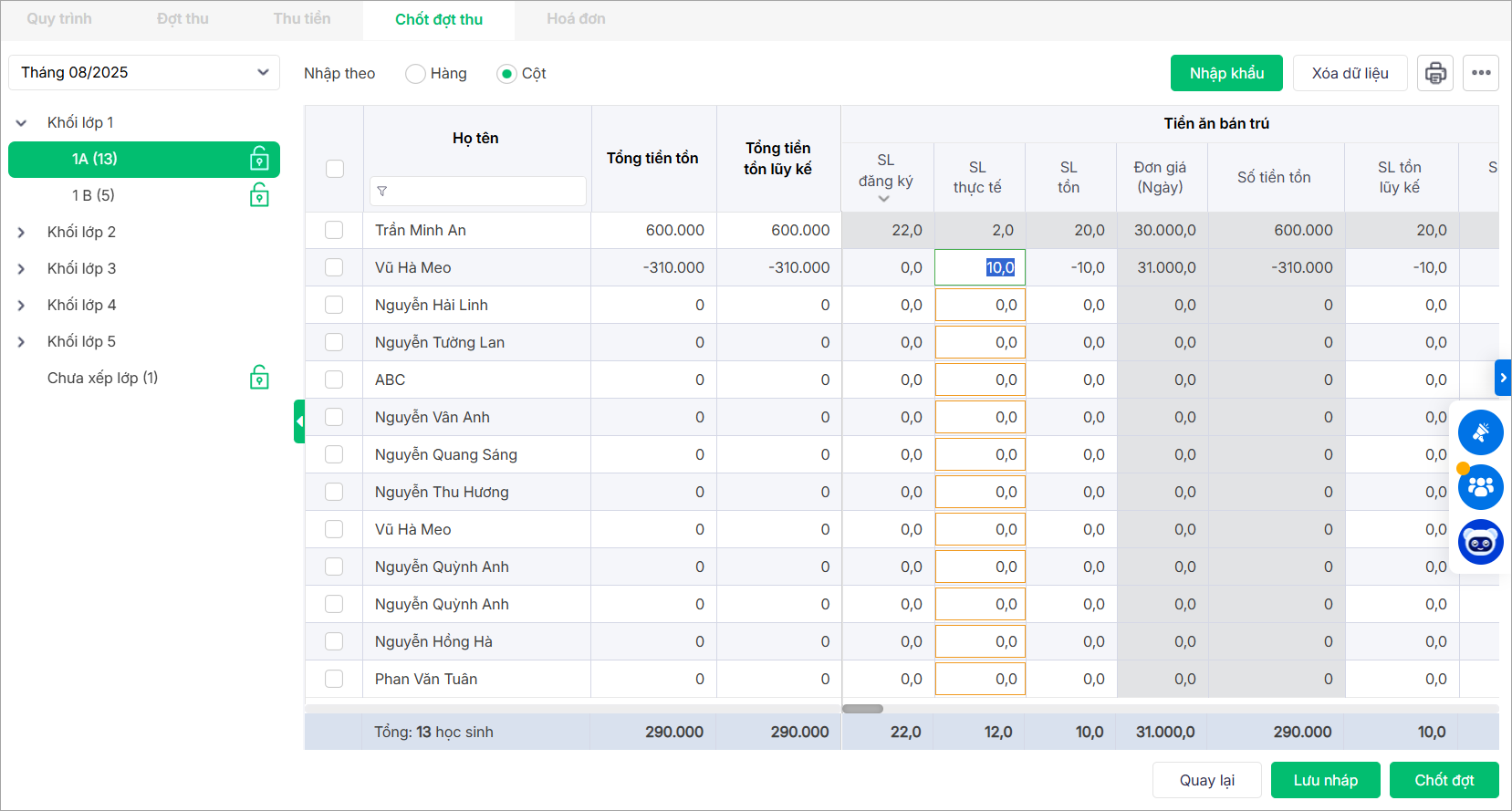Image resolution: width=1512 pixels, height=811 pixels.
Task: Click the lock icon beside Chưa xếp lớp
Action: click(259, 378)
